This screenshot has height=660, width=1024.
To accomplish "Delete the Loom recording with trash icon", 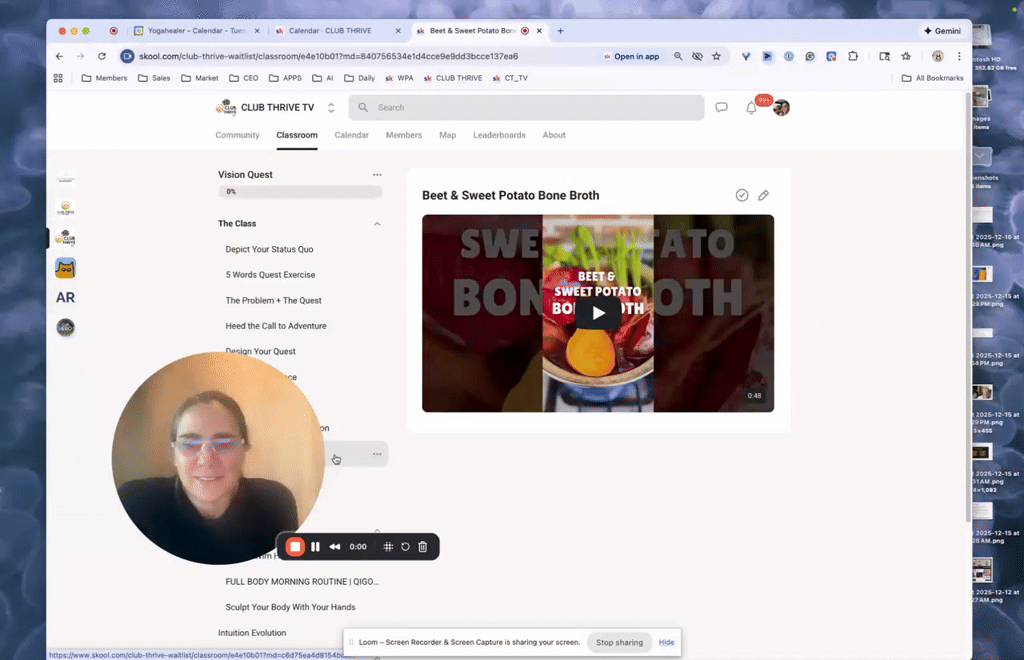I will (x=423, y=547).
